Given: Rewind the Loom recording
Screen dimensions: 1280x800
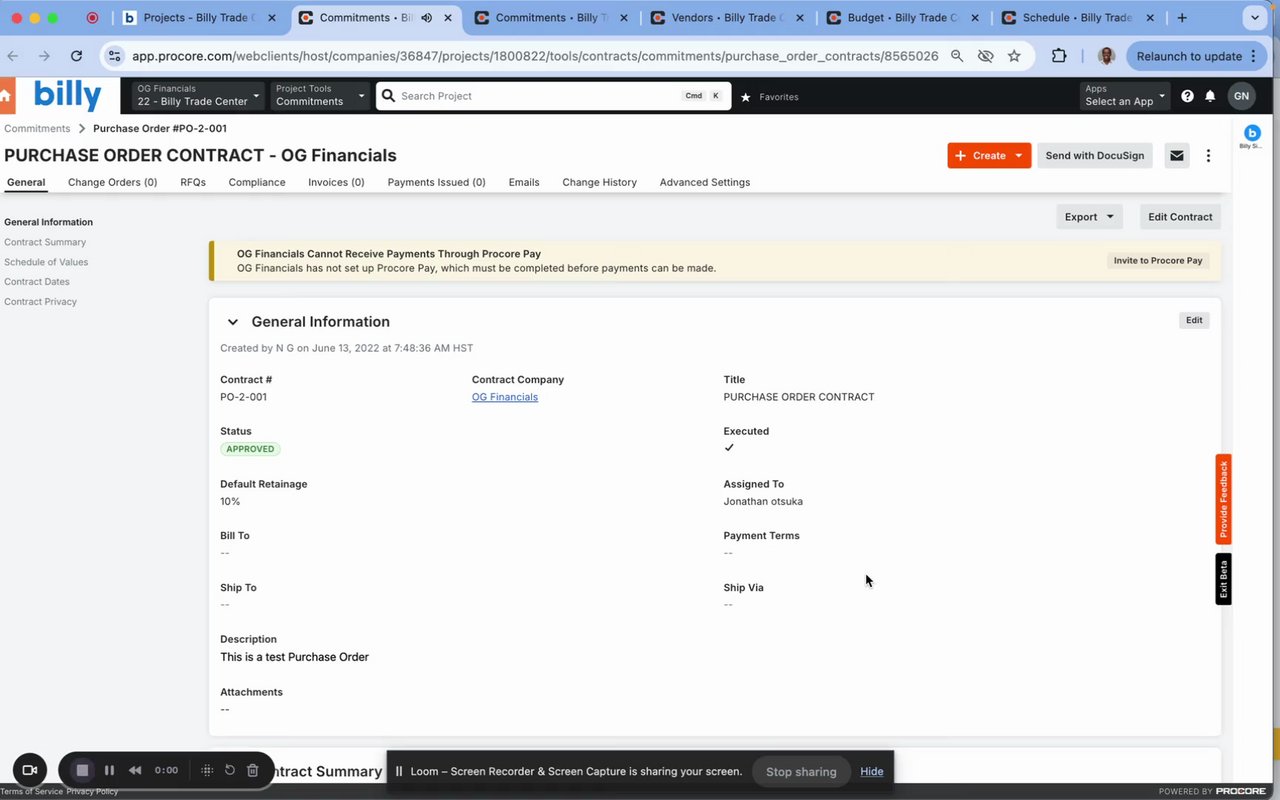Looking at the screenshot, I should pyautogui.click(x=135, y=770).
